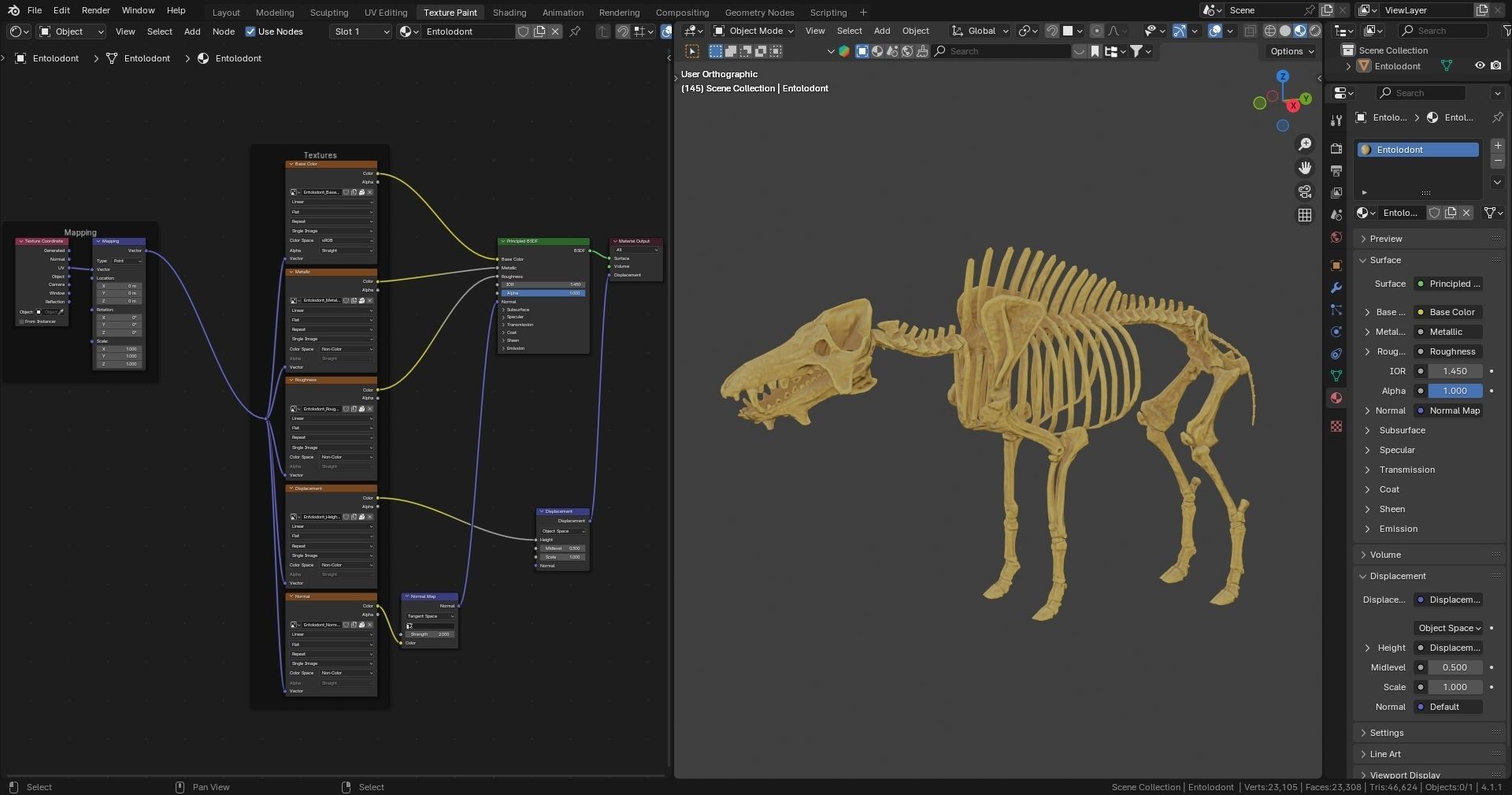Open the File menu
The image size is (1512, 795).
(x=35, y=10)
